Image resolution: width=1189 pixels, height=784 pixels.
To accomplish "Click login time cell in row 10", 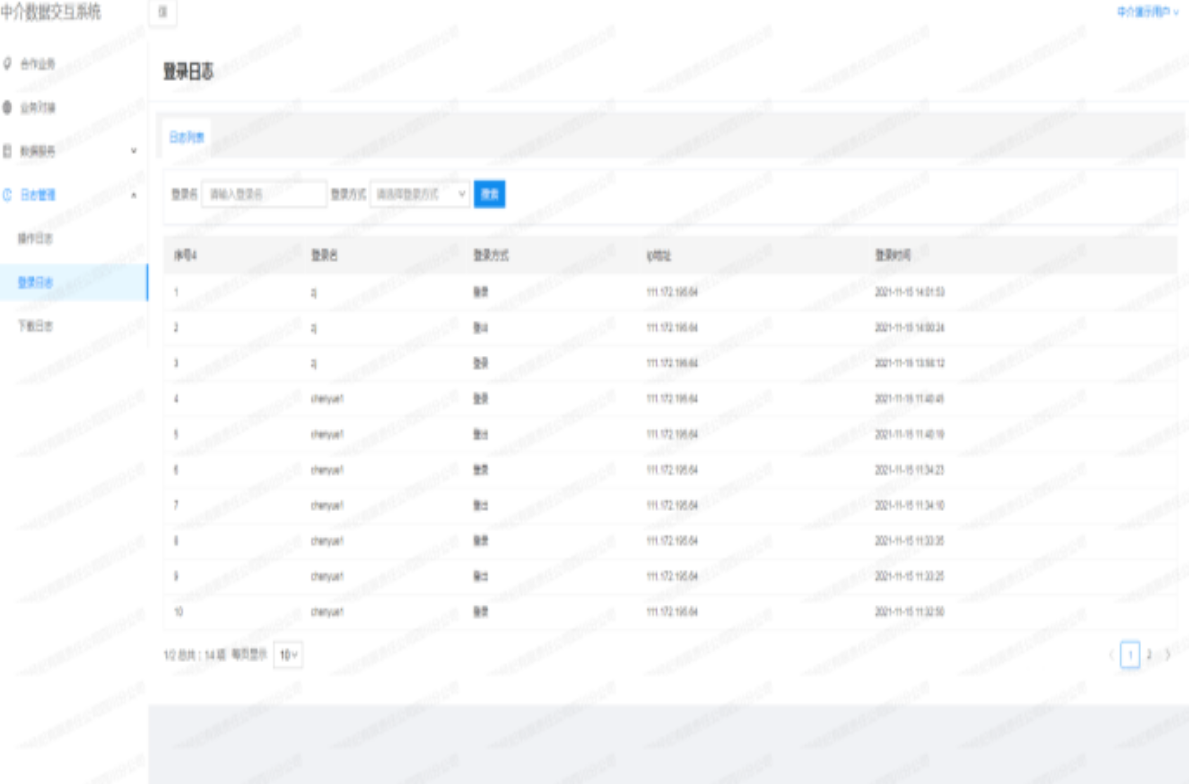I will click(x=910, y=612).
